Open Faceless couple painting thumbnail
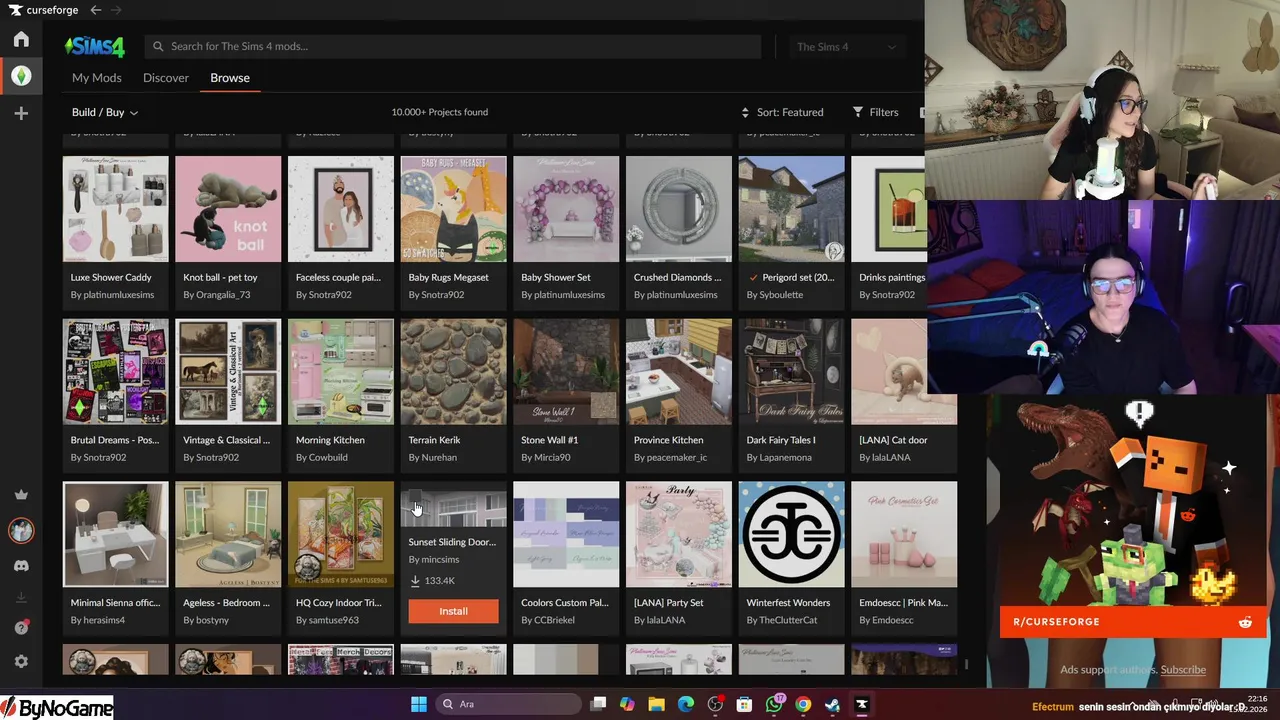This screenshot has width=1280, height=720. [x=341, y=209]
